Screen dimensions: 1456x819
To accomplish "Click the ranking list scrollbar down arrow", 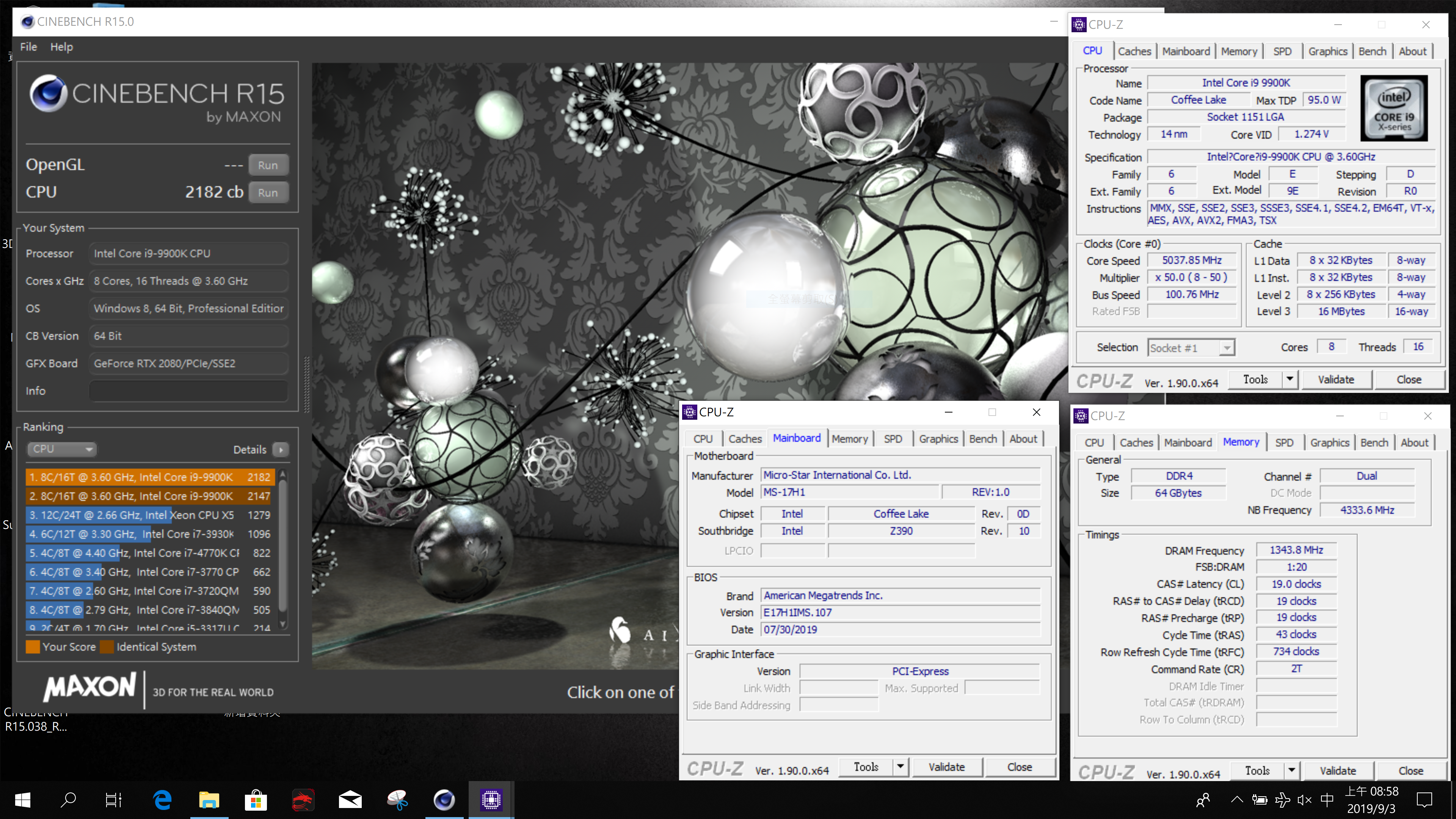I will 283,623.
